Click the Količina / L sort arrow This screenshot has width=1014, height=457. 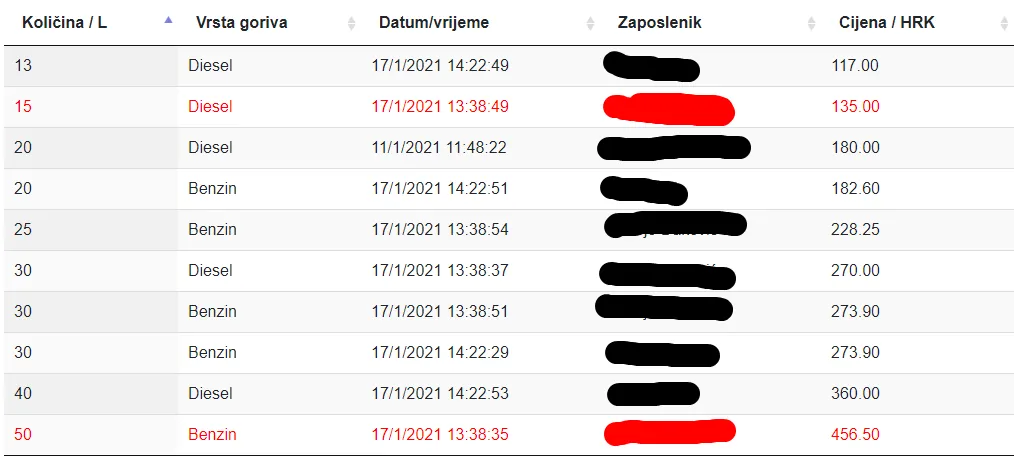(x=168, y=20)
